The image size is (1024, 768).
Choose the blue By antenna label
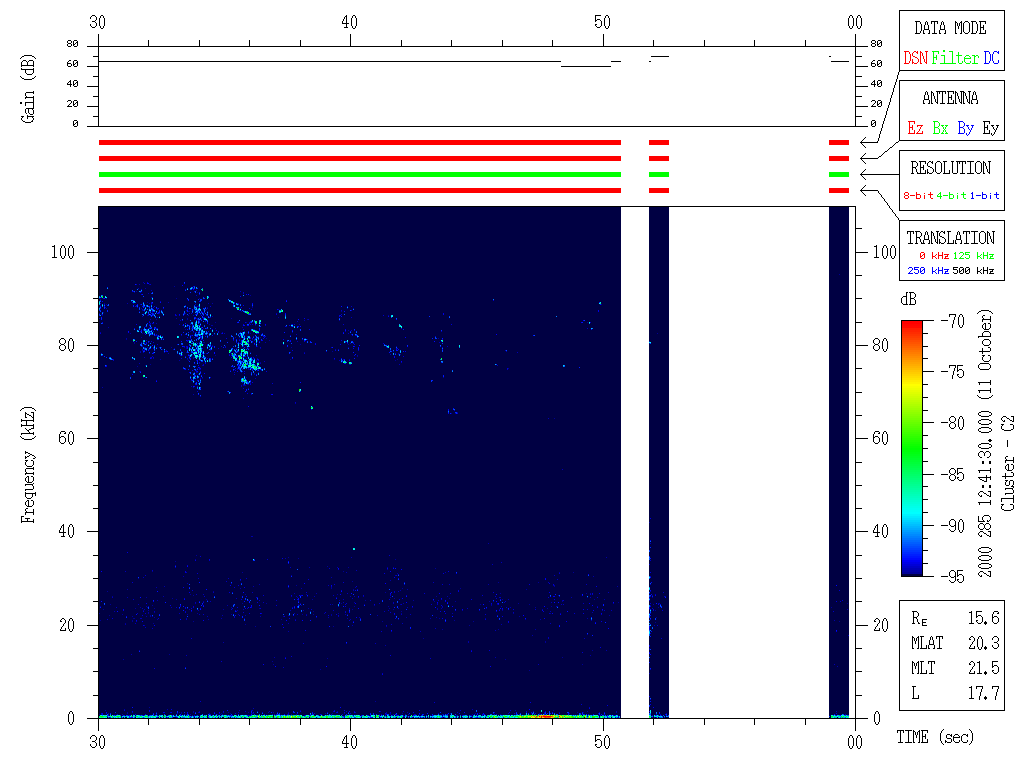pos(966,129)
